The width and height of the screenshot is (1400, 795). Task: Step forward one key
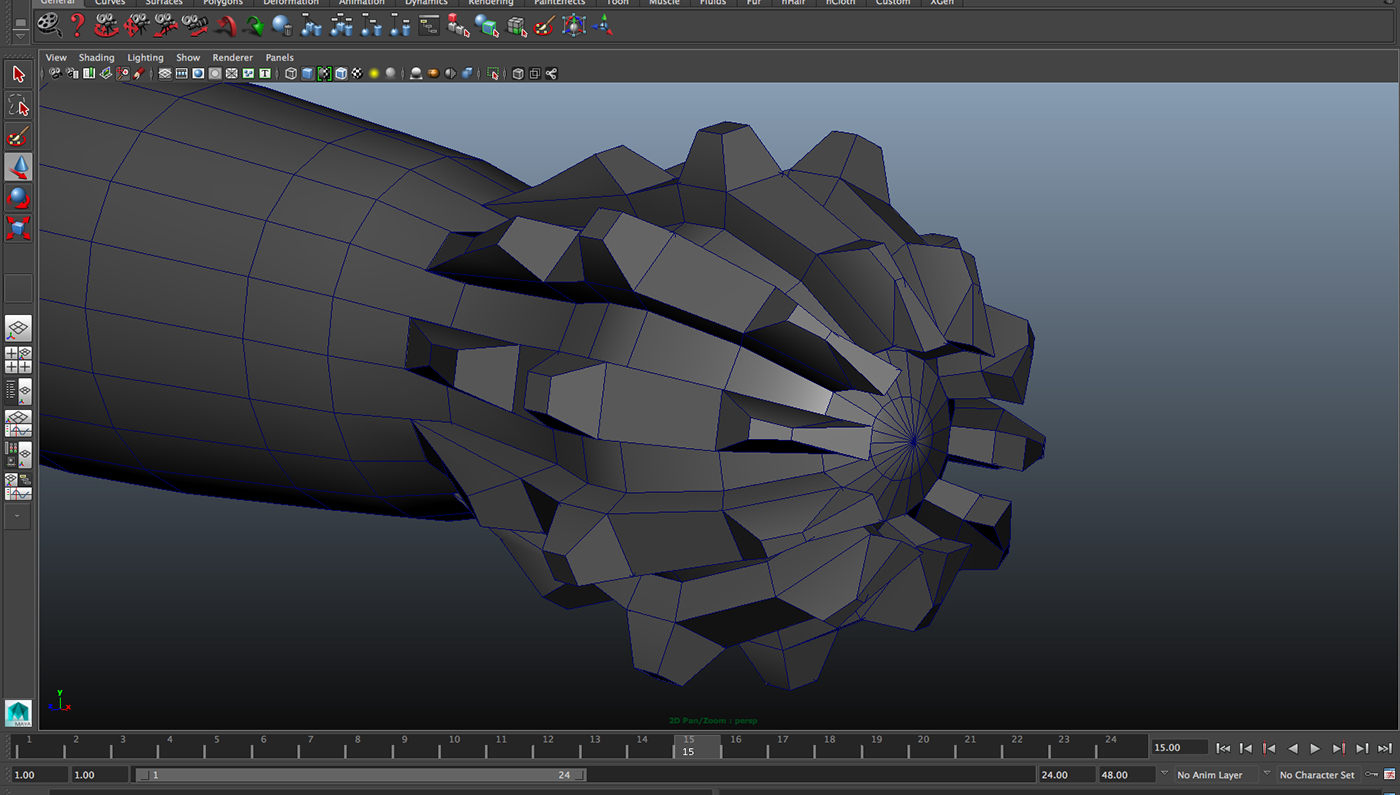(1338, 748)
